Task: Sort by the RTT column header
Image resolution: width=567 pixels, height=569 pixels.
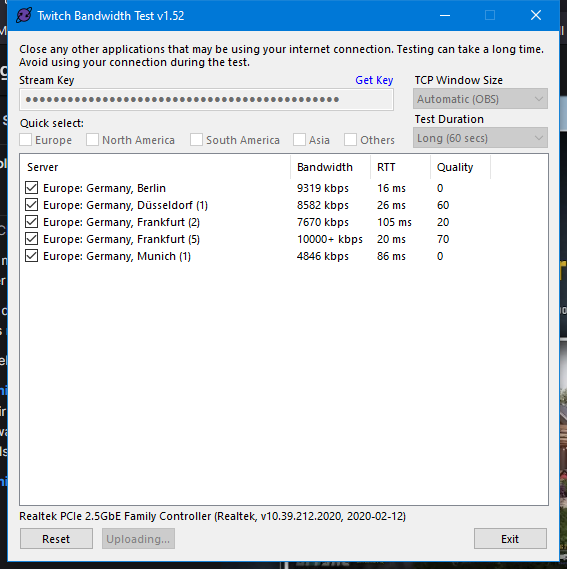Action: click(400, 167)
